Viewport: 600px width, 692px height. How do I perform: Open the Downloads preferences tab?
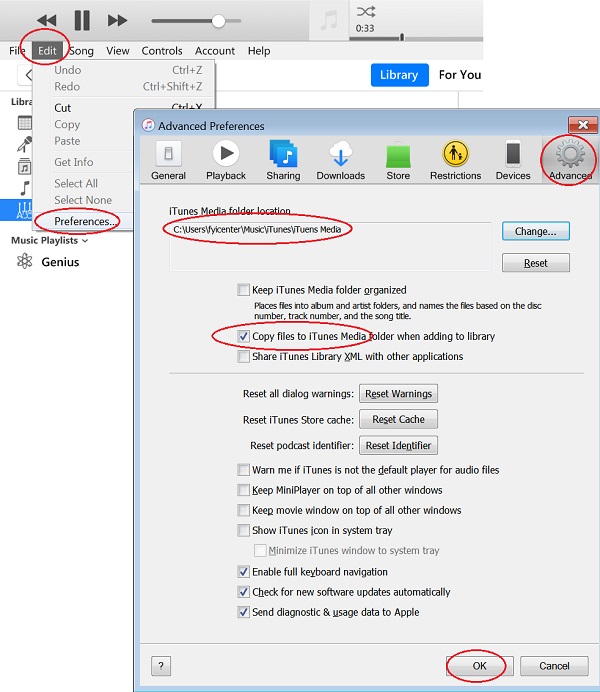341,161
